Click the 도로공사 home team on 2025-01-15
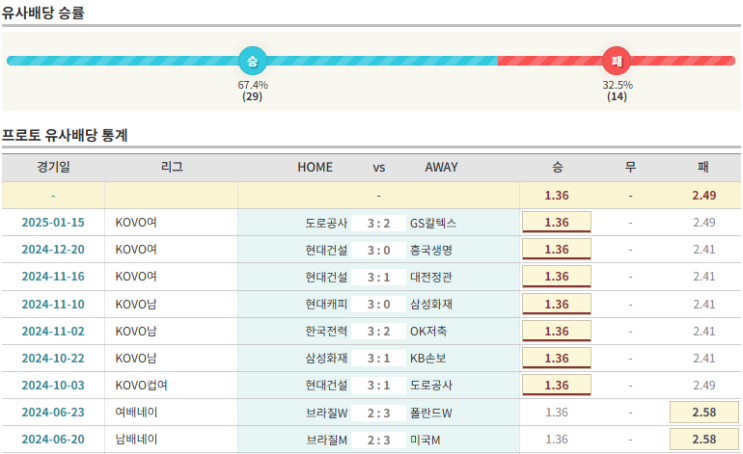The width and height of the screenshot is (743, 454). [x=326, y=223]
